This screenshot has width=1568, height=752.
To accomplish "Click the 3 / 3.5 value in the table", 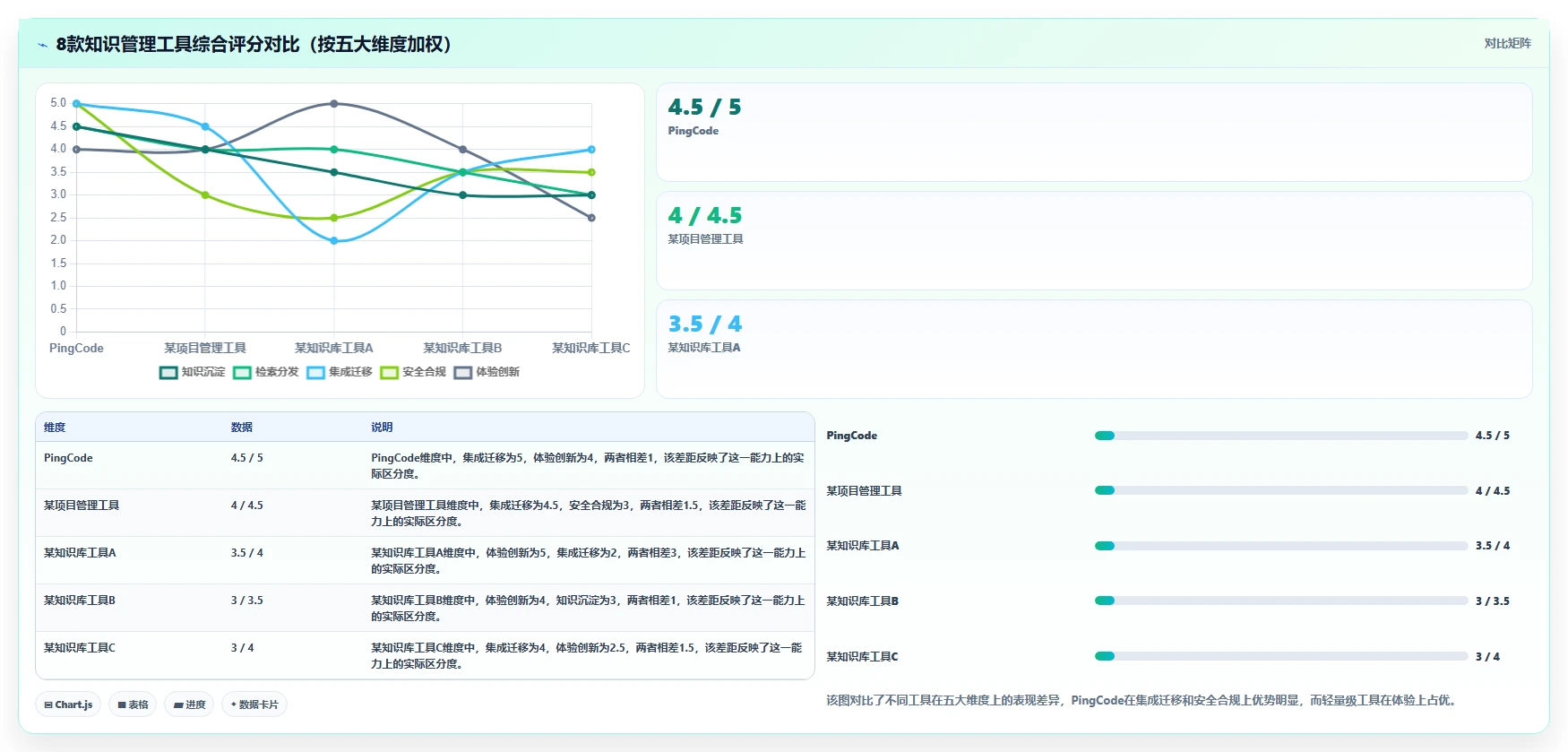I will click(x=247, y=601).
